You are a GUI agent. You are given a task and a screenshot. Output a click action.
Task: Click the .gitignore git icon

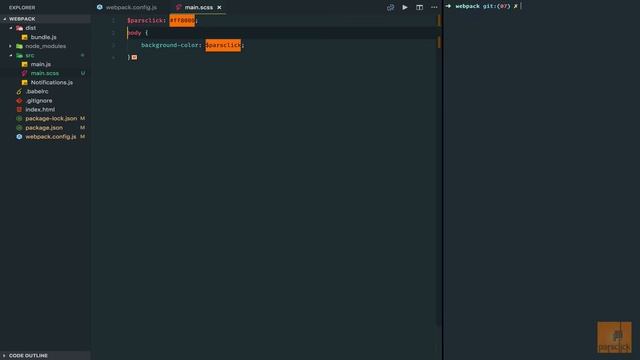coord(19,100)
